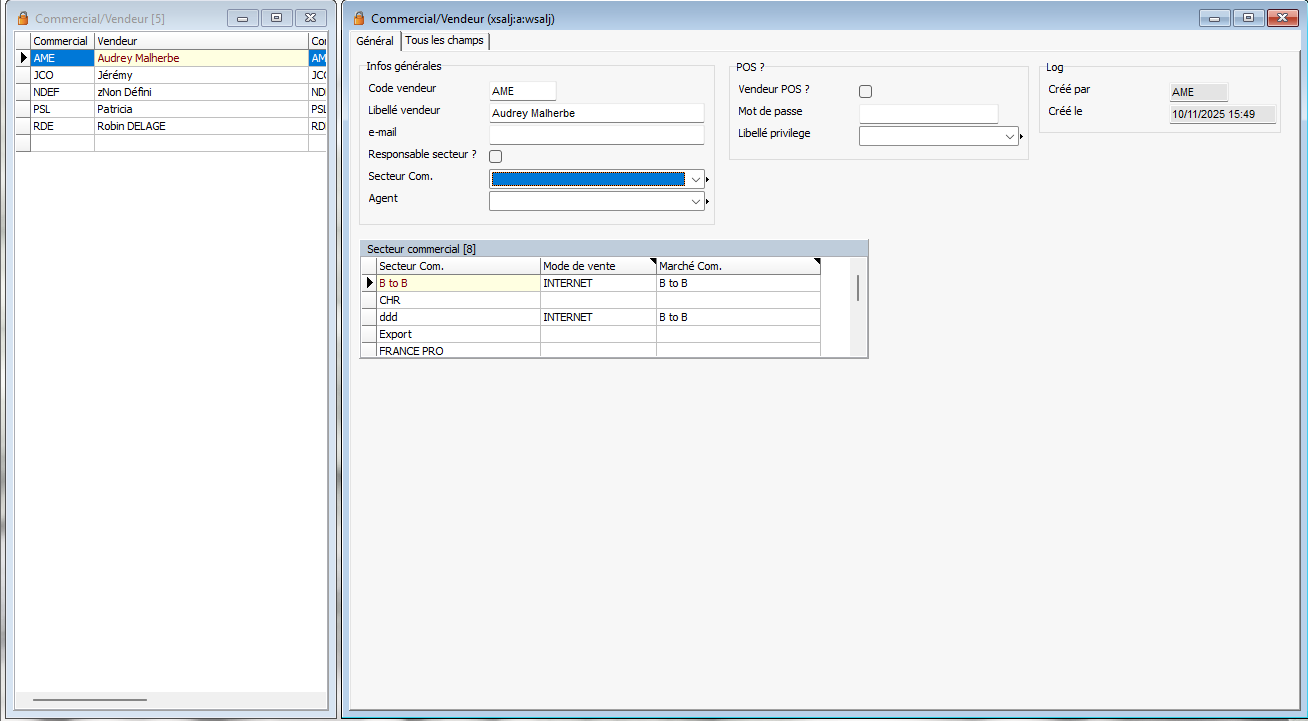Toggle the Responsable secteur ? checkbox

[495, 156]
